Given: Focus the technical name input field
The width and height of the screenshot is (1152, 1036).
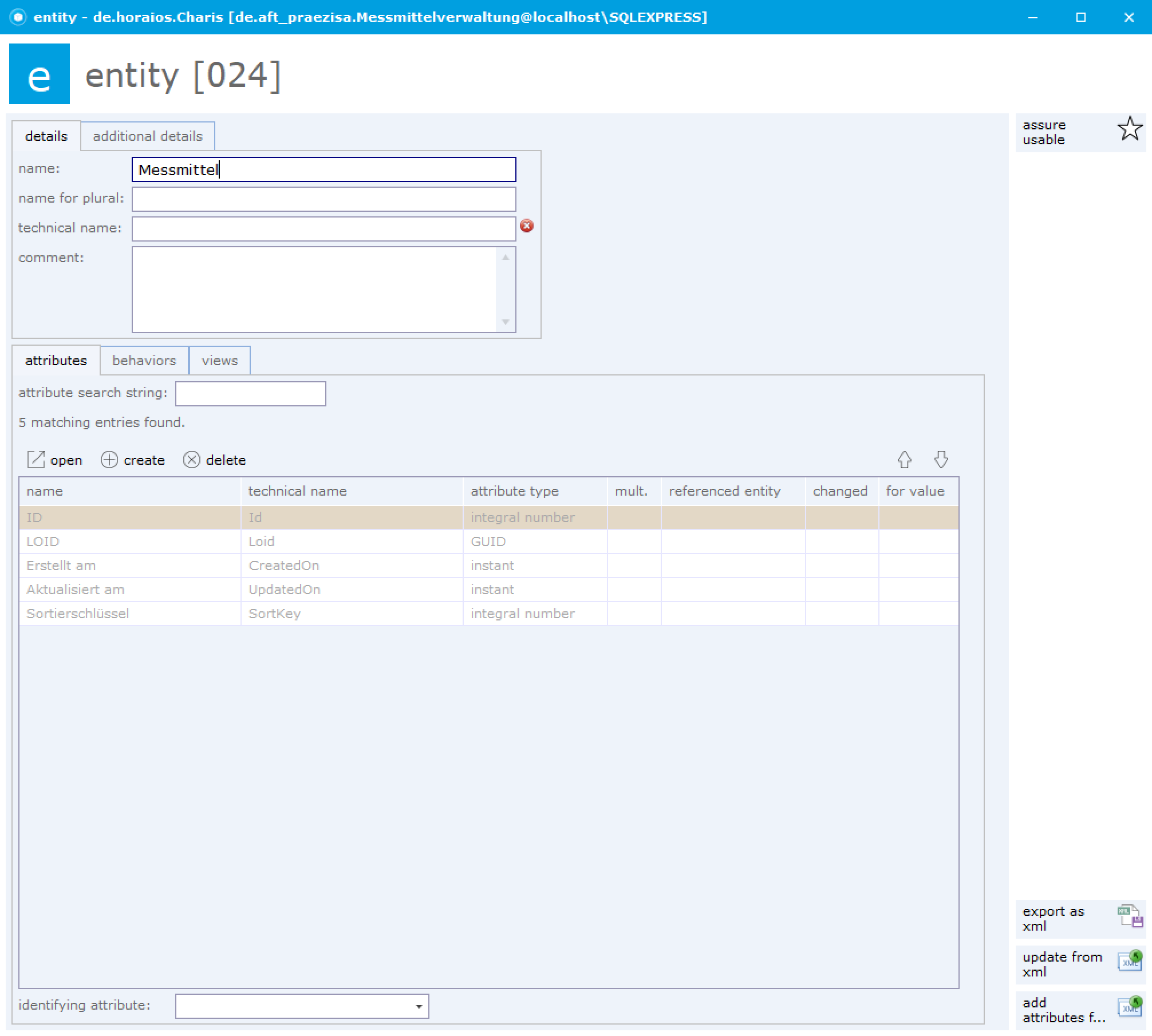Looking at the screenshot, I should coord(324,229).
